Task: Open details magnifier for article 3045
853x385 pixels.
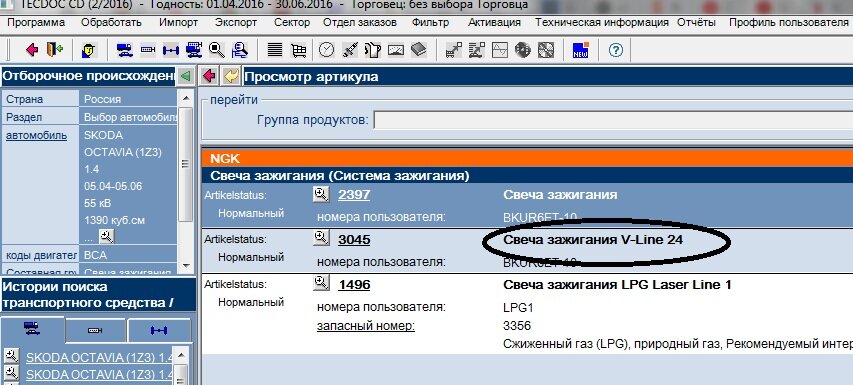Action: 322,238
